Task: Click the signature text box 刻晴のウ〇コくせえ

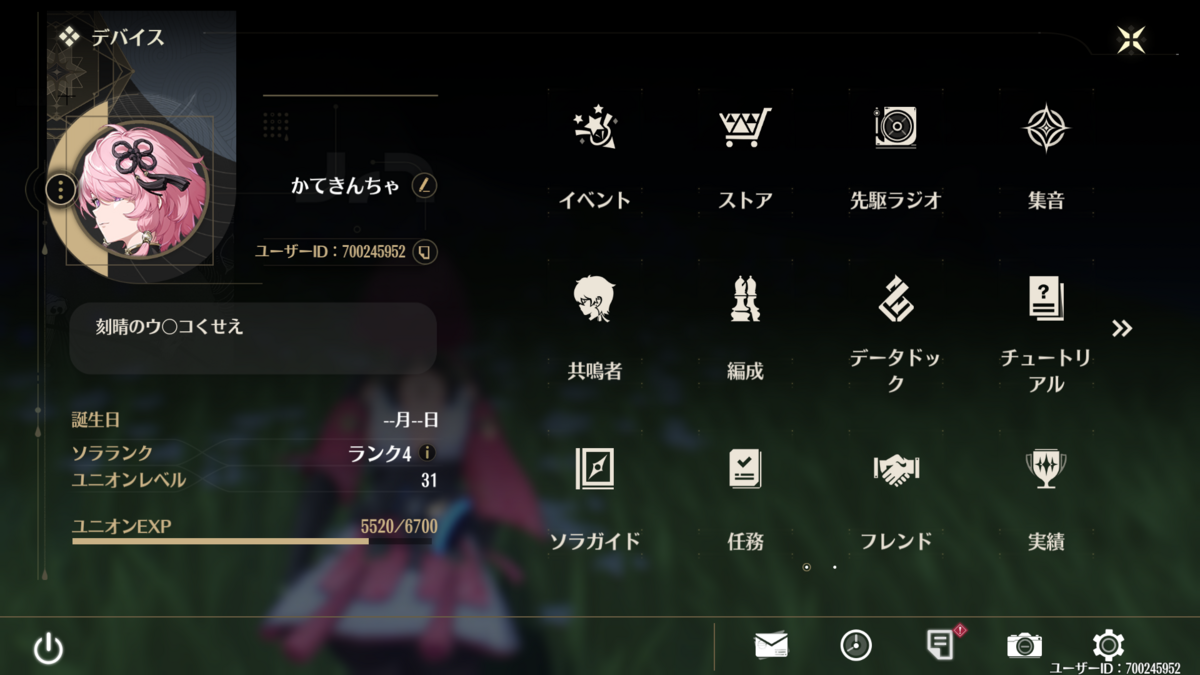Action: click(253, 338)
